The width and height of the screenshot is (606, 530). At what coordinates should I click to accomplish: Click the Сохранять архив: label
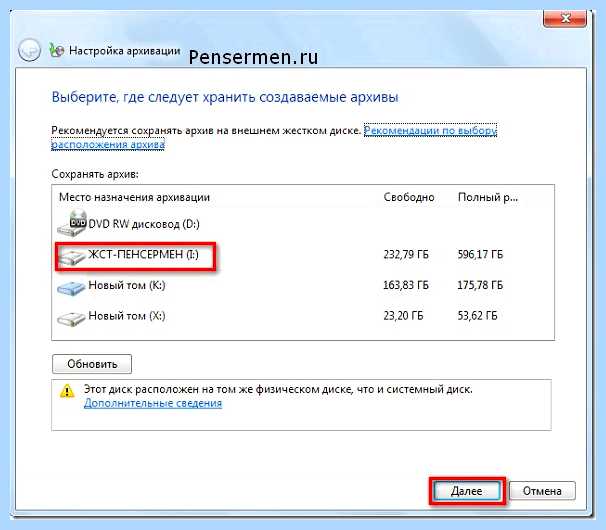(x=95, y=174)
